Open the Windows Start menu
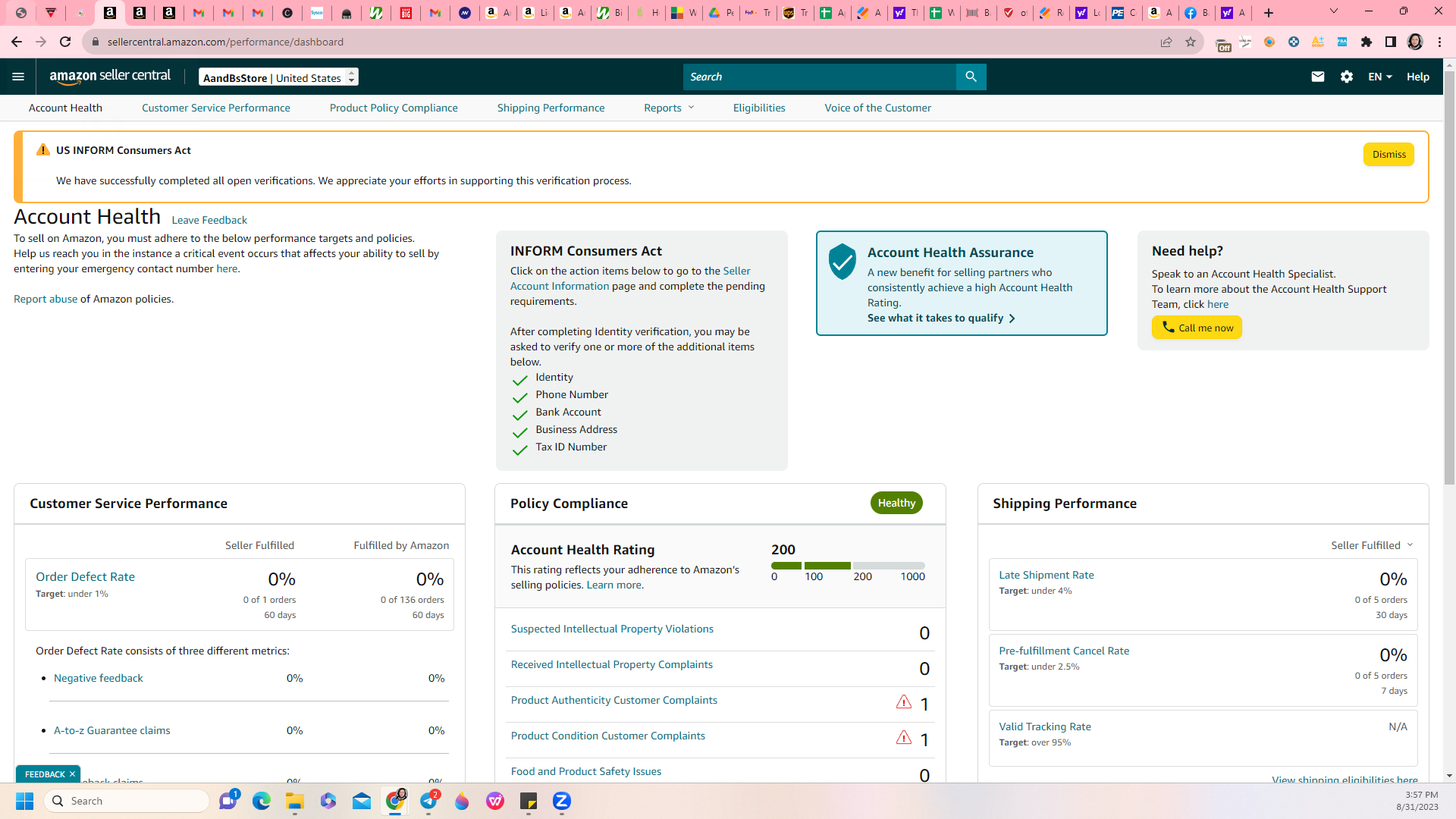This screenshot has height=819, width=1456. (x=24, y=801)
